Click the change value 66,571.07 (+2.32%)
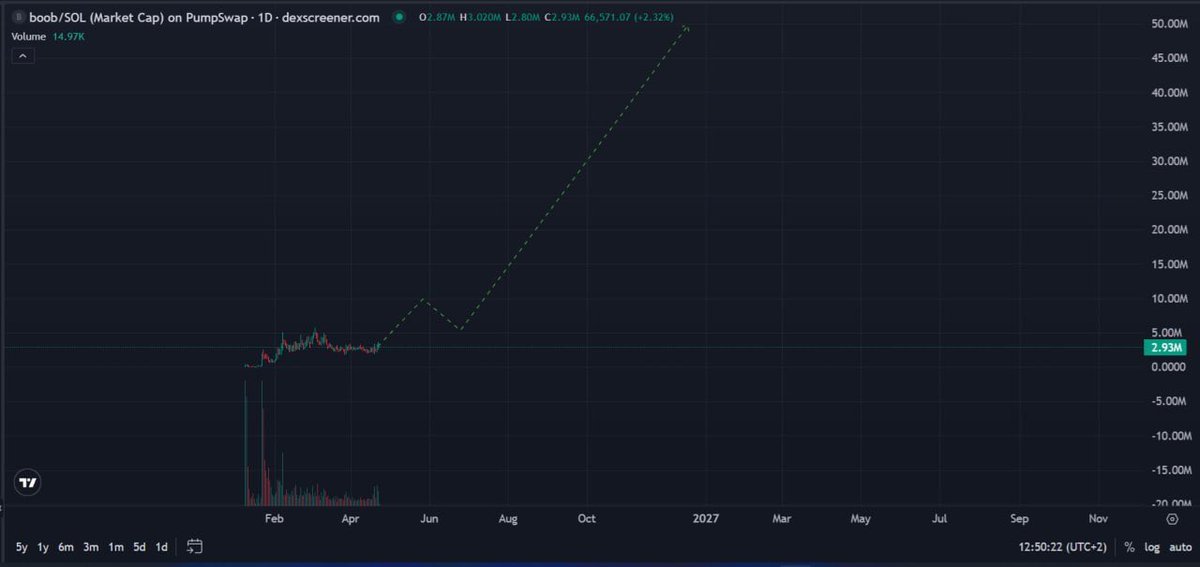Image resolution: width=1200 pixels, height=567 pixels. click(x=631, y=18)
